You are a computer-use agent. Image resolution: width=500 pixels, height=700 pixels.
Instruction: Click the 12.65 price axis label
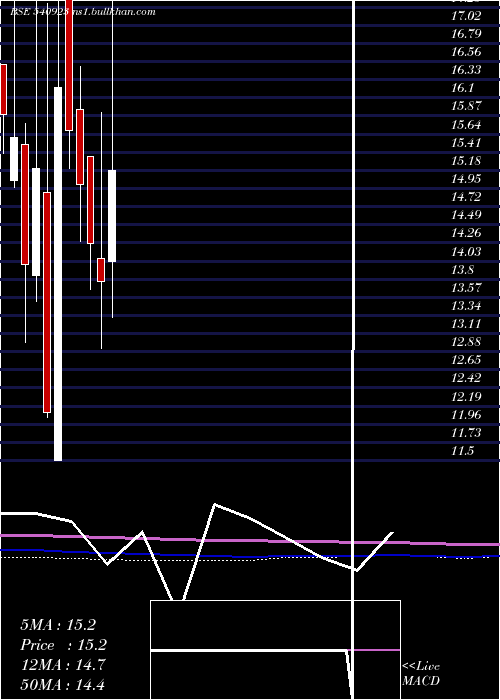coord(466,360)
